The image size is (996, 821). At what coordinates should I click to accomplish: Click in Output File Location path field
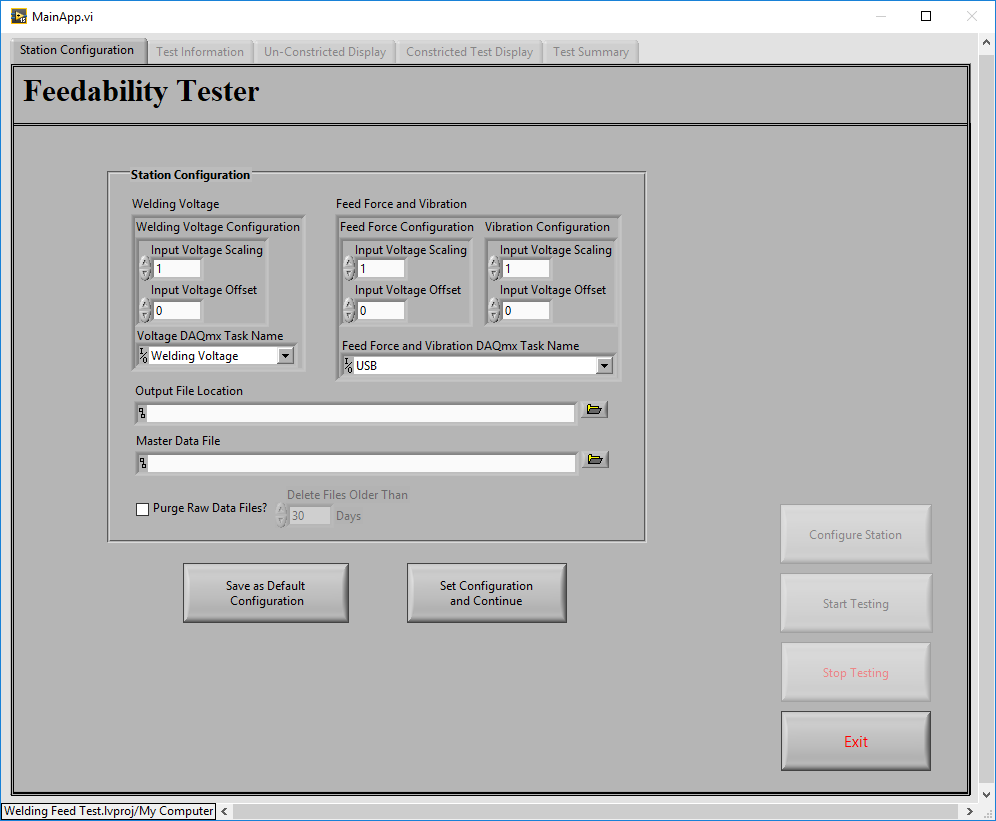point(360,414)
